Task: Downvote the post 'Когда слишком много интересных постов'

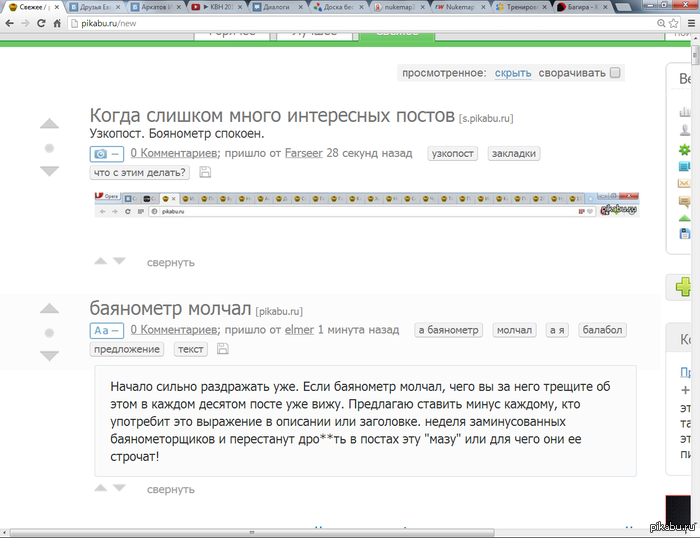Action: 49,171
